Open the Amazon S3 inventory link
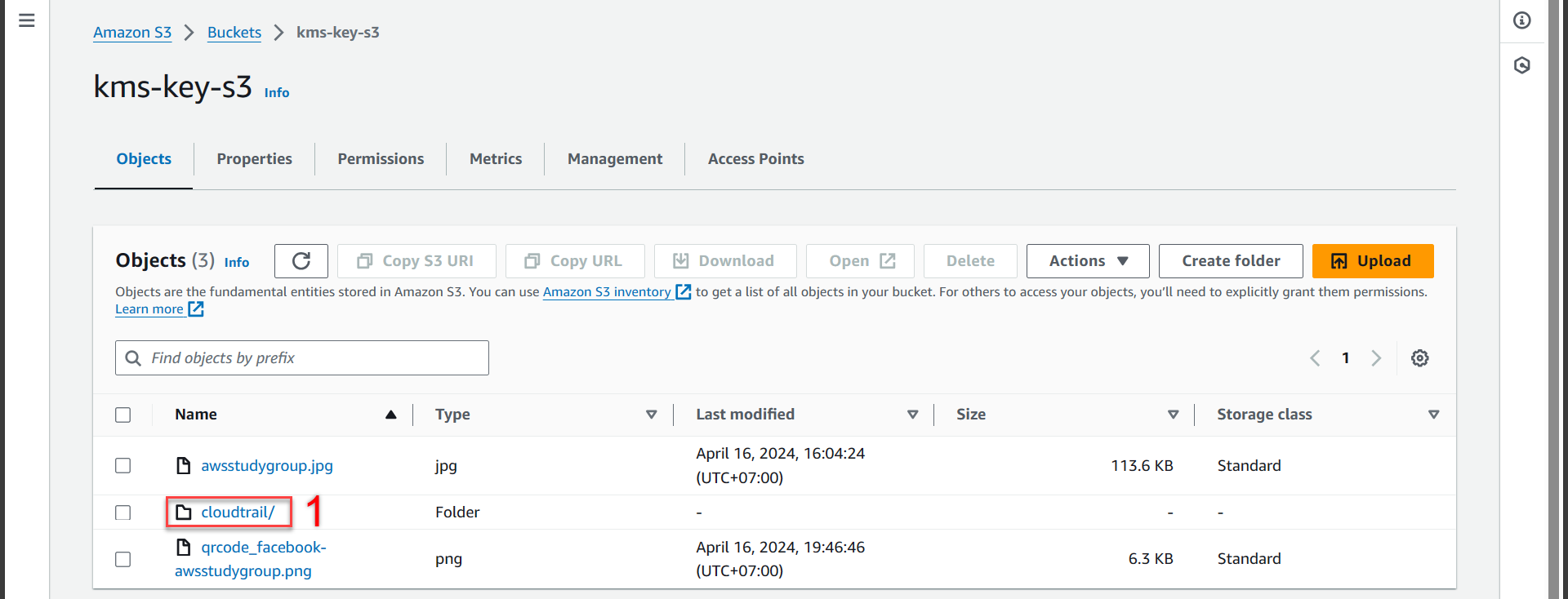 [x=607, y=292]
